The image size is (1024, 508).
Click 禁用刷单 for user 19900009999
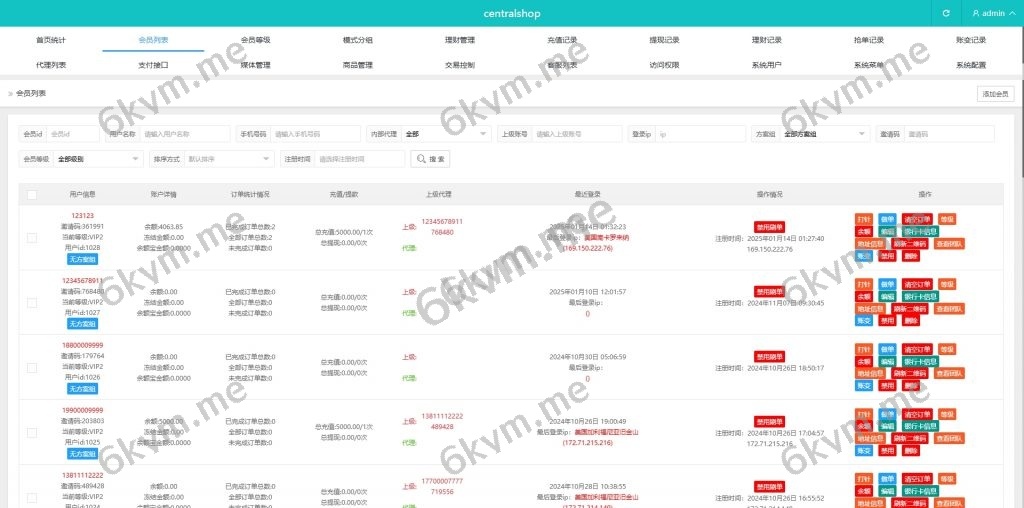tap(769, 422)
